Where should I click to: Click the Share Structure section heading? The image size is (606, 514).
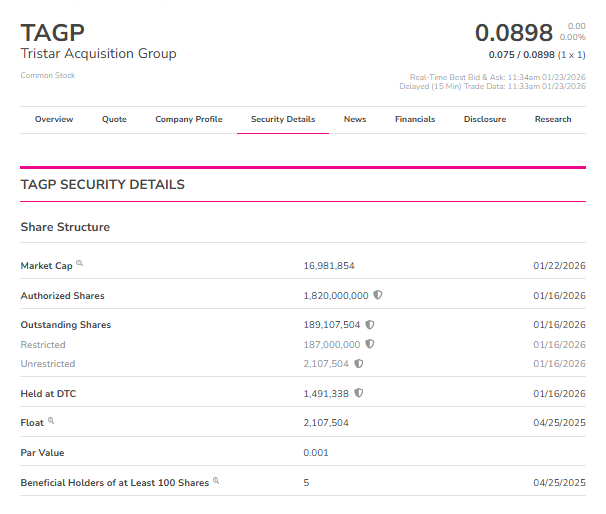65,227
